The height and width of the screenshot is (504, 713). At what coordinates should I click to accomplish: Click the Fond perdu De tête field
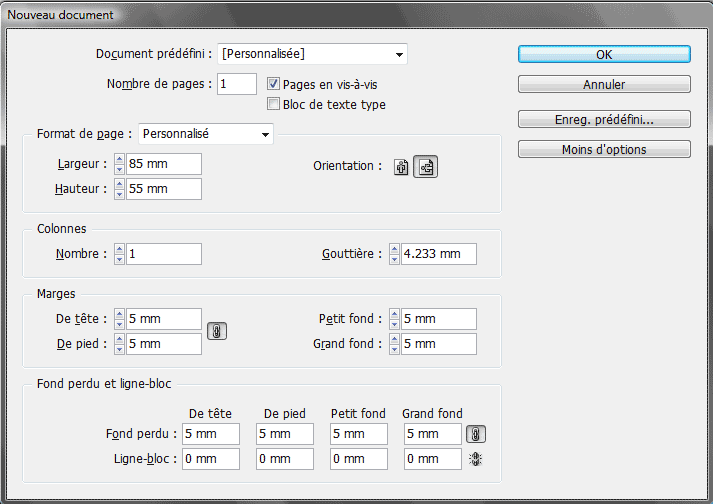tap(211, 434)
